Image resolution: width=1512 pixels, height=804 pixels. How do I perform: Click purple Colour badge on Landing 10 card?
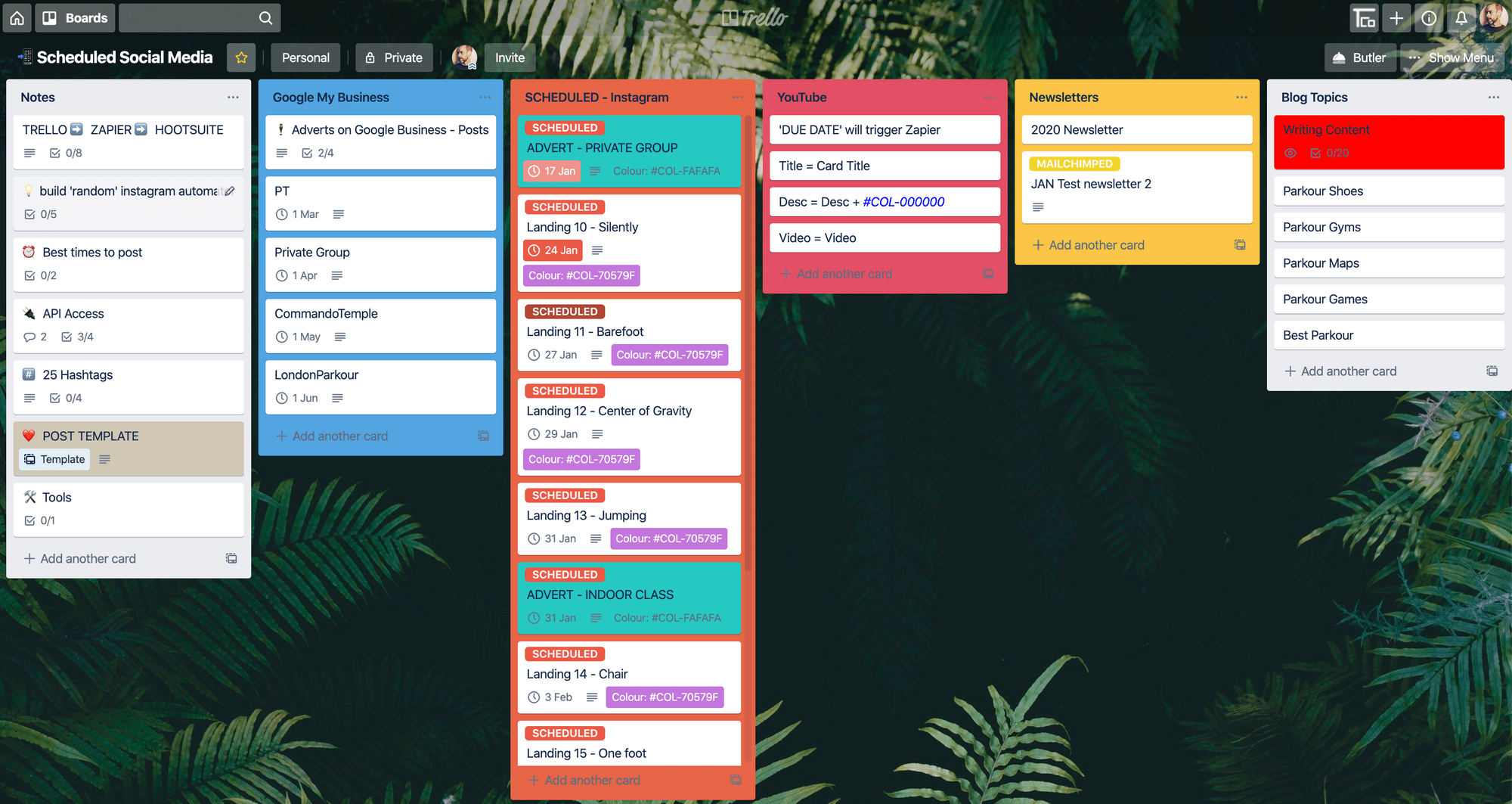coord(581,275)
